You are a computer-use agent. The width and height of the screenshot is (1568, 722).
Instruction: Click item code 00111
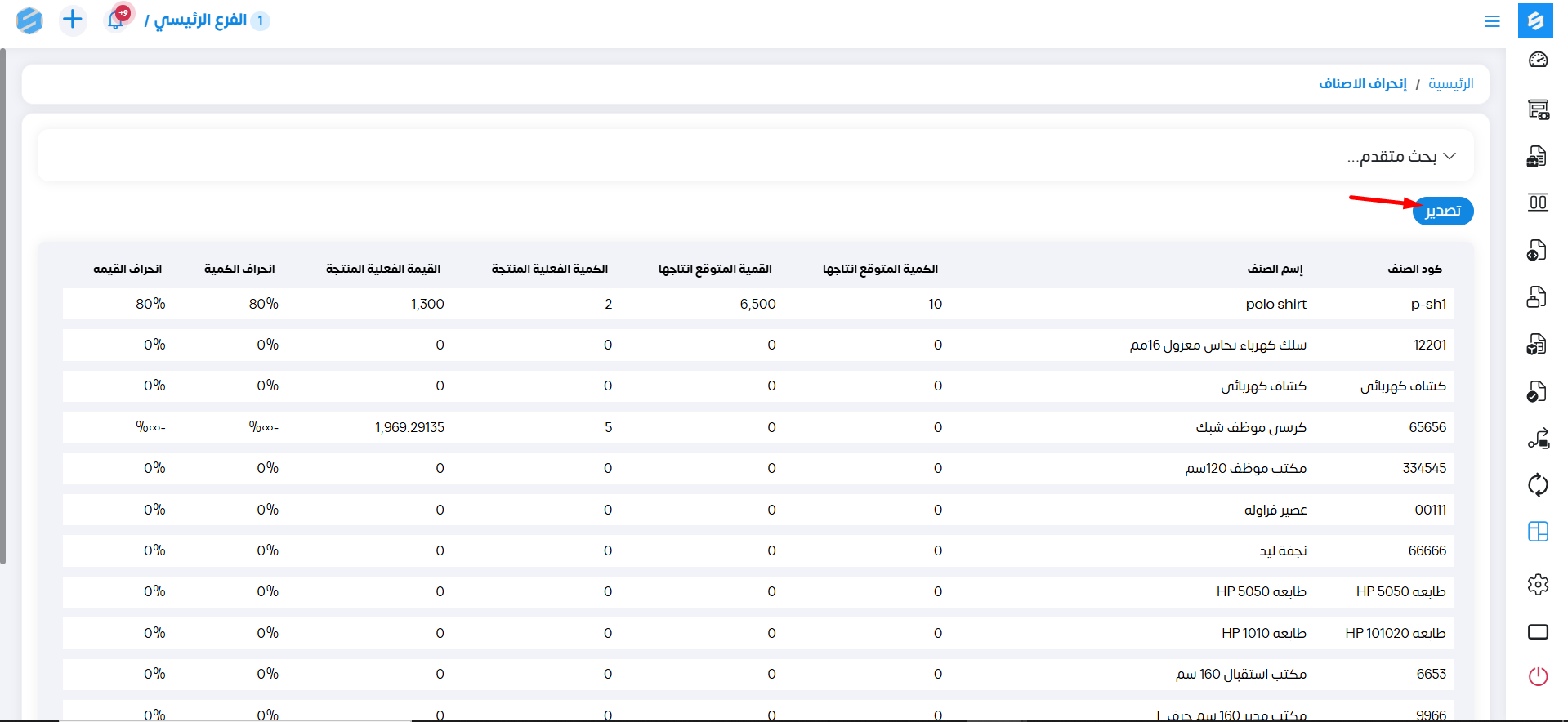(x=1431, y=510)
